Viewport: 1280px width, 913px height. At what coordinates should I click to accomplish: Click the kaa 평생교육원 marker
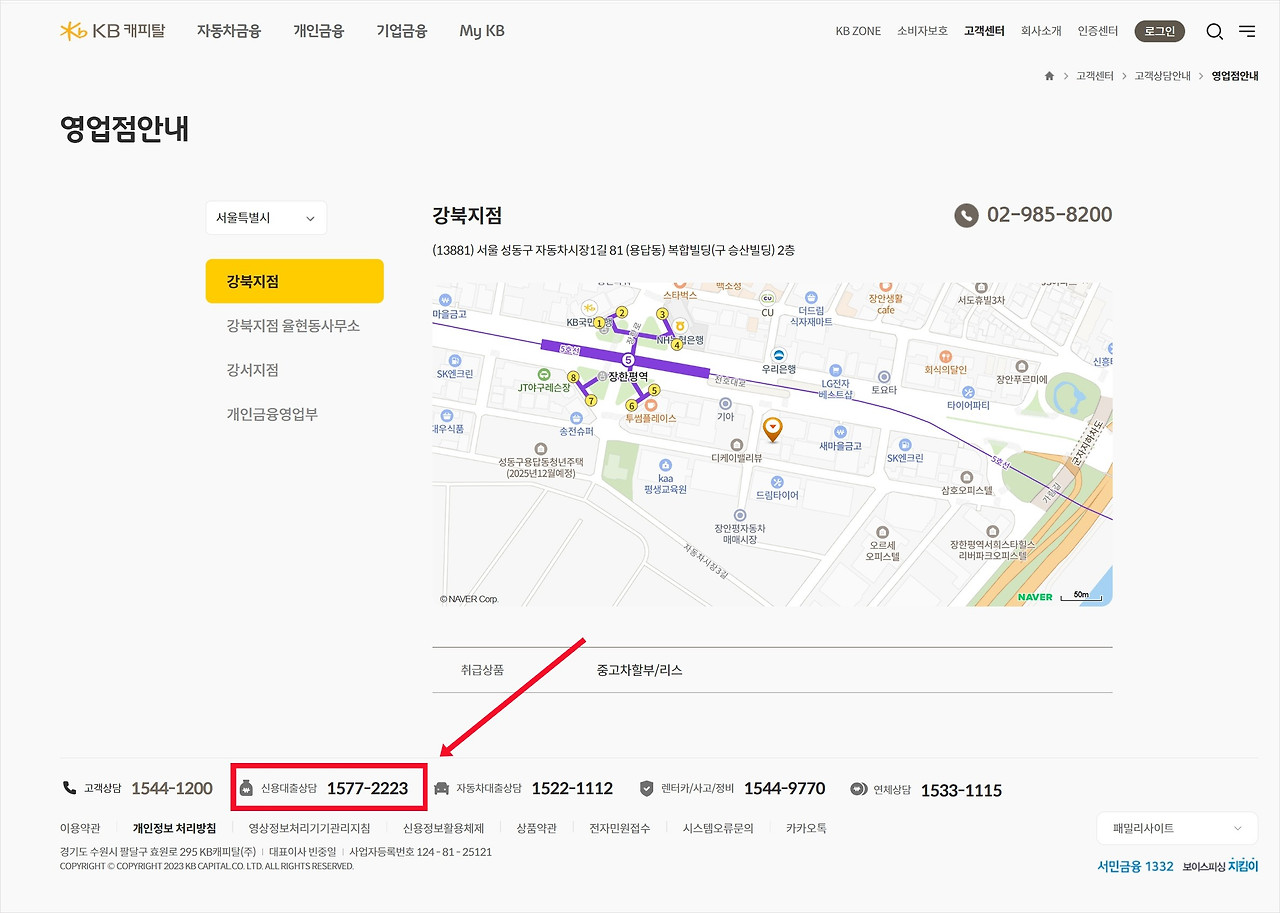(x=665, y=465)
